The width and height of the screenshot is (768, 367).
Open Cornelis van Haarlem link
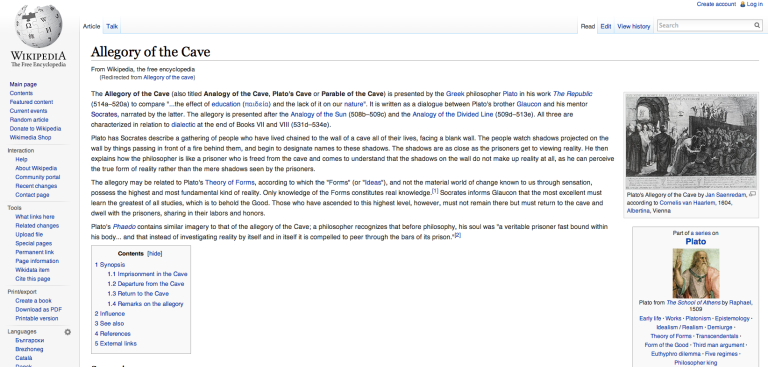coord(687,202)
